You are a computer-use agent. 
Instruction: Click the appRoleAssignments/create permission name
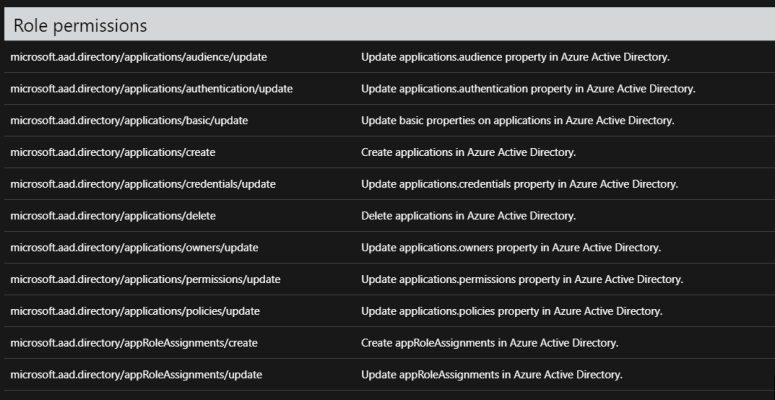pos(134,343)
